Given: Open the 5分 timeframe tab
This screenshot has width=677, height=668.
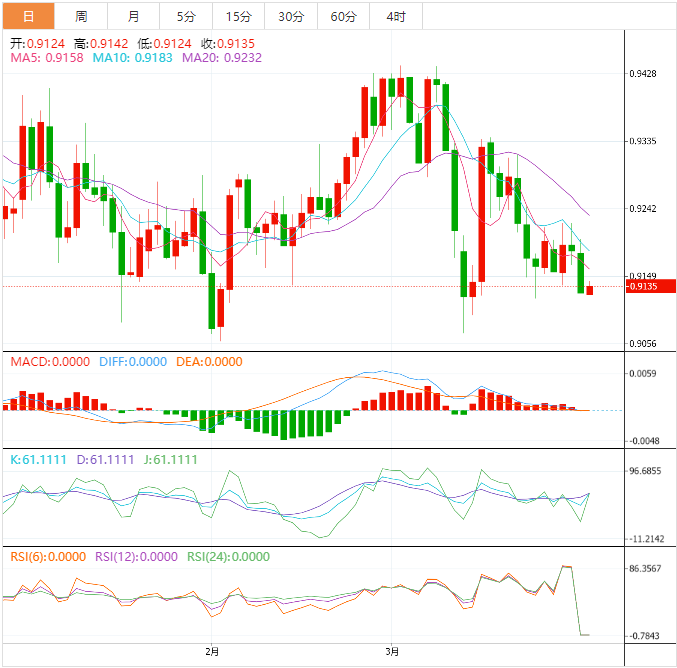Looking at the screenshot, I should coord(186,16).
